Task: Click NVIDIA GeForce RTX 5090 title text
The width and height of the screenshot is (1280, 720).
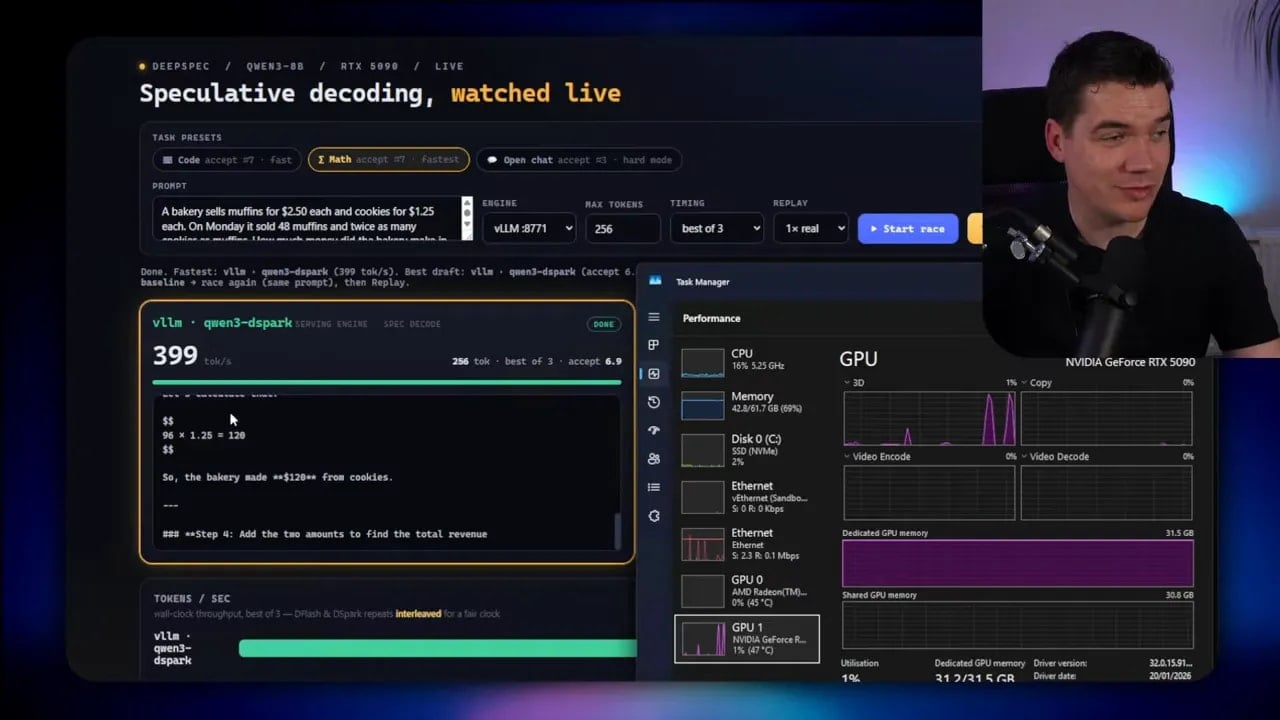Action: tap(1130, 362)
